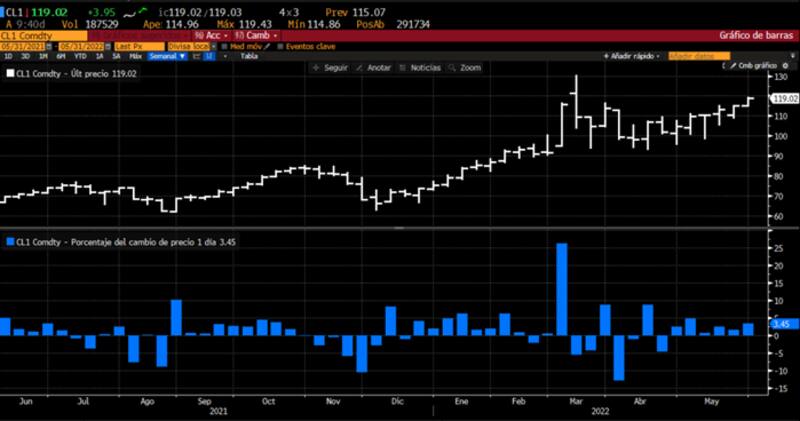Click blue legend swatch of price change series
Image resolution: width=800 pixels, height=421 pixels.
(x=10, y=241)
